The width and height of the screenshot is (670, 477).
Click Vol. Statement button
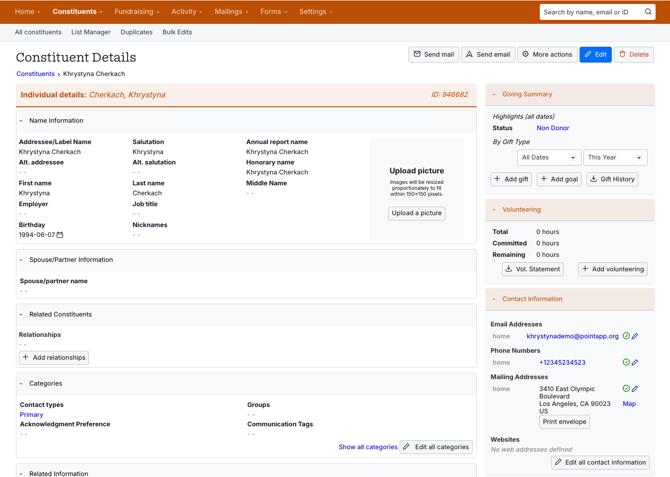pyautogui.click(x=532, y=269)
